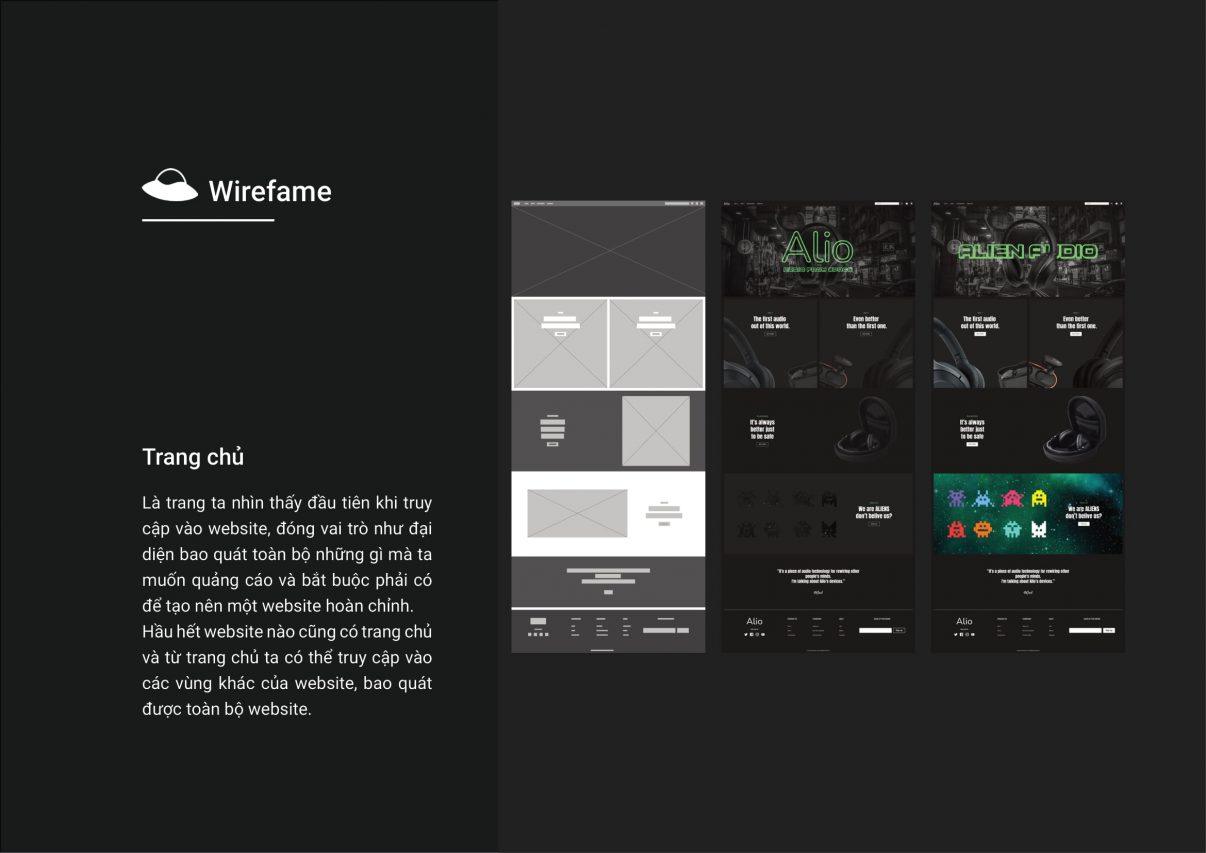This screenshot has width=1206, height=853.
Task: Click the wireframe white section image placeholder
Action: [x=577, y=513]
